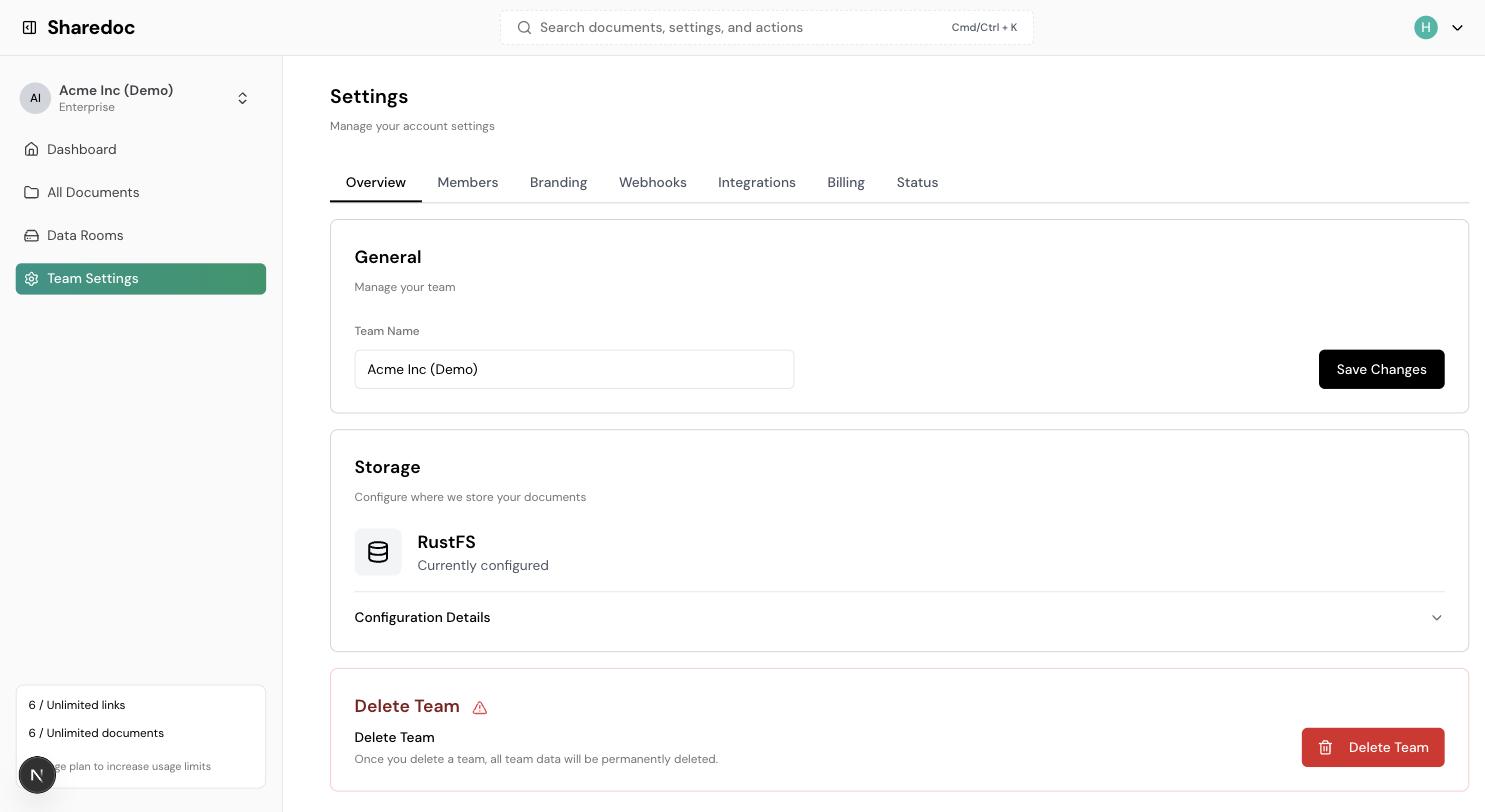Open the Acme Inc team switcher
Image resolution: width=1485 pixels, height=812 pixels.
click(141, 98)
